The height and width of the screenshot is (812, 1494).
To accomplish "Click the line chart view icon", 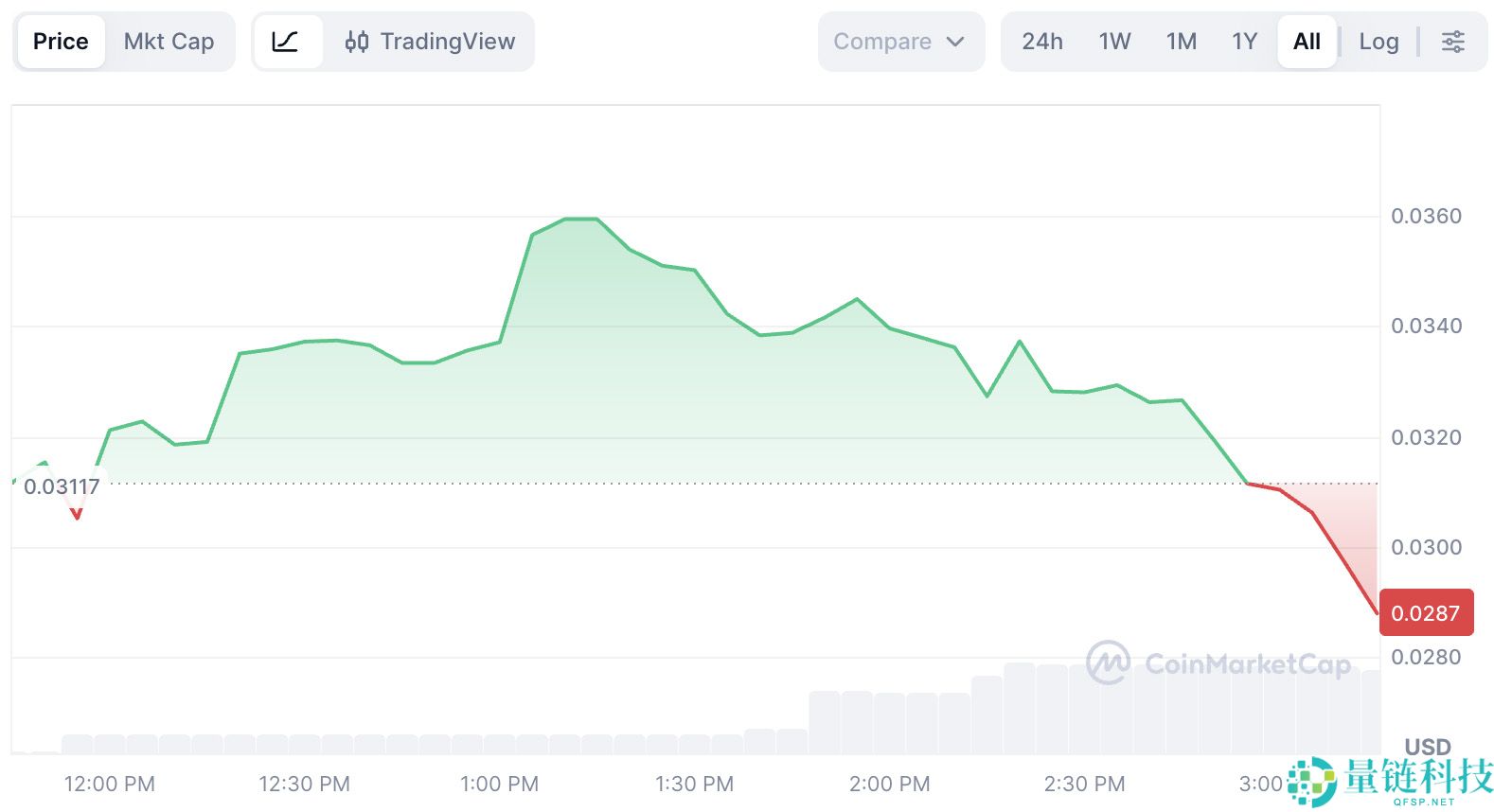I will pyautogui.click(x=285, y=42).
